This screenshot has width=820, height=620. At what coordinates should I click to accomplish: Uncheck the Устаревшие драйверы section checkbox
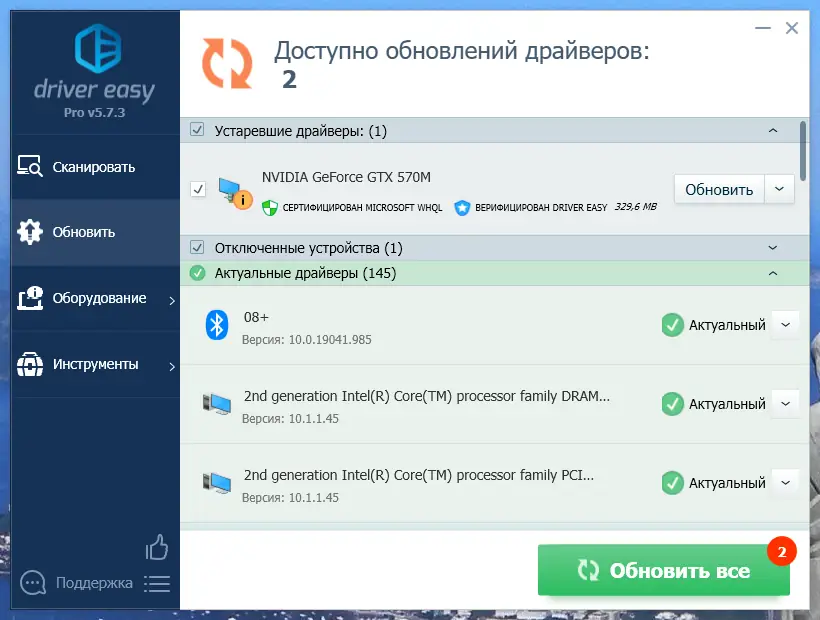click(x=197, y=130)
